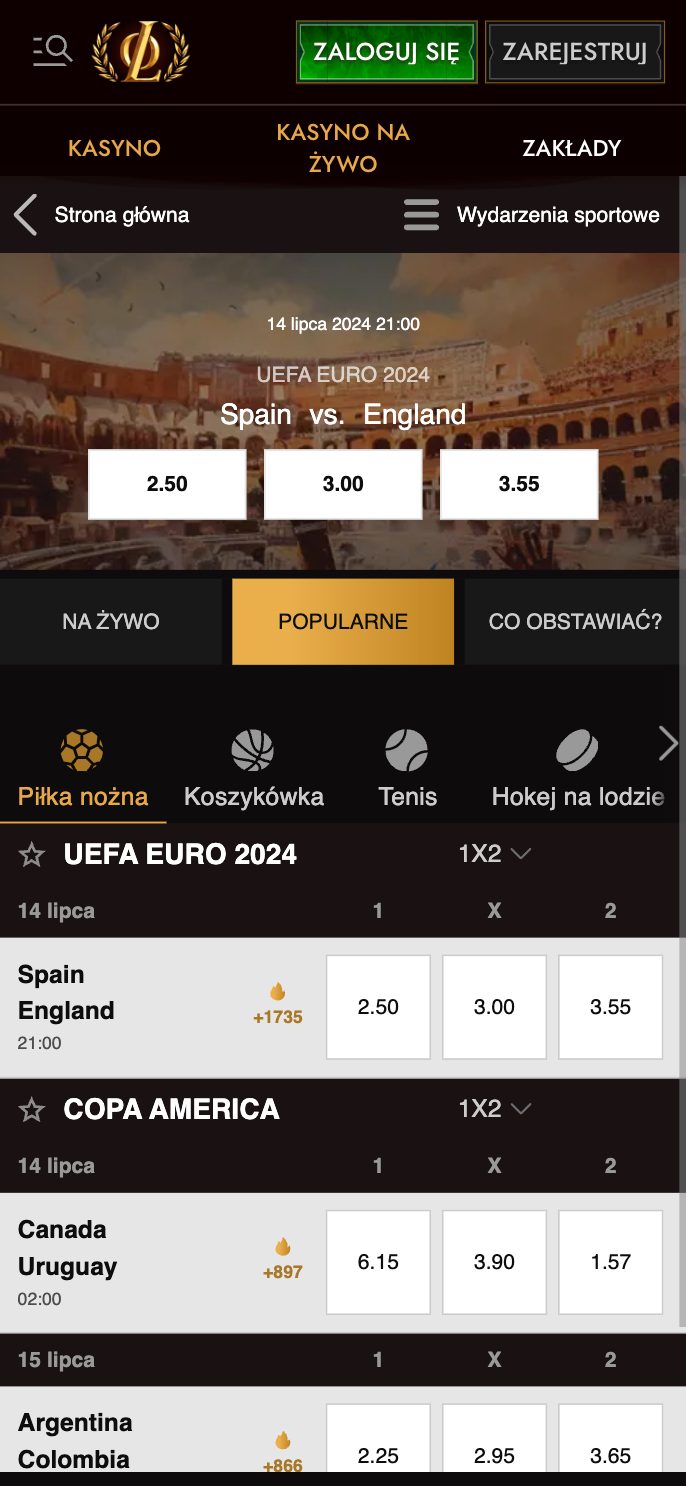Toggle the star to favorite UEFA EURO 2024
Screen dimensions: 686x1486
(33, 855)
